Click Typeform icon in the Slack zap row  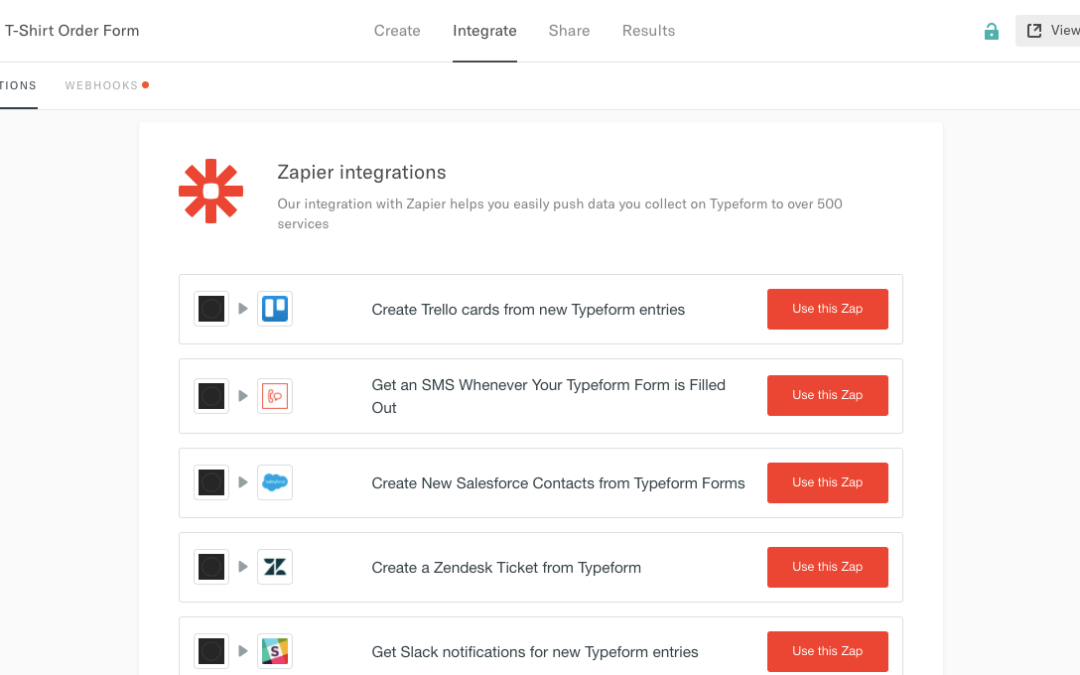point(211,651)
